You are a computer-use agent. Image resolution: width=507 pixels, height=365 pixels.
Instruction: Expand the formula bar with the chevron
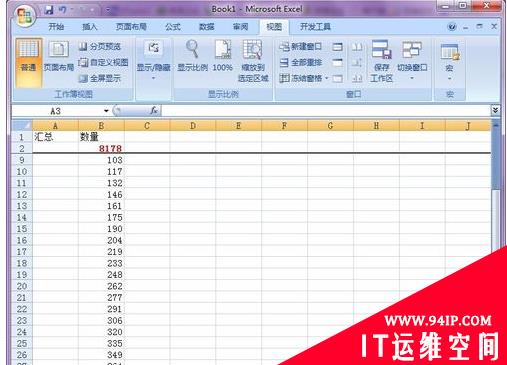[x=495, y=110]
